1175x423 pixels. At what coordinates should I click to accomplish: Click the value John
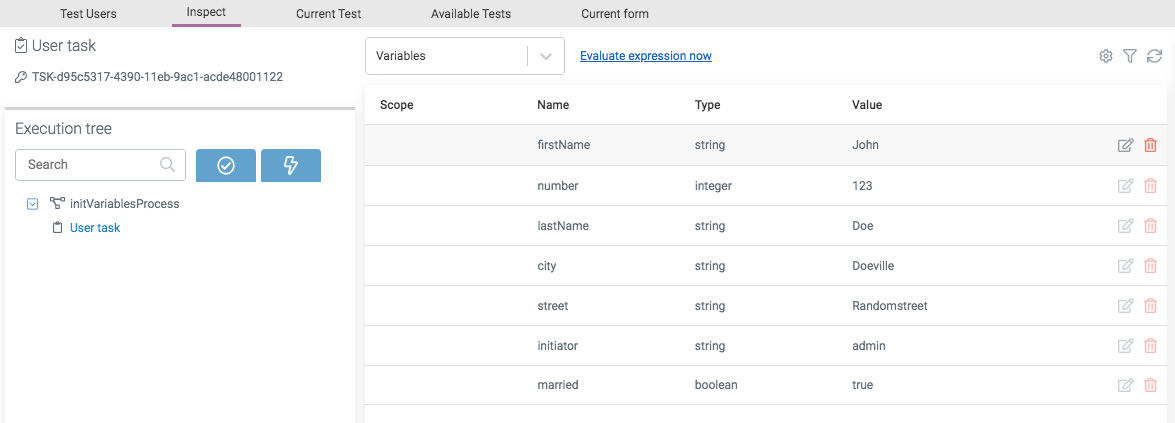865,146
